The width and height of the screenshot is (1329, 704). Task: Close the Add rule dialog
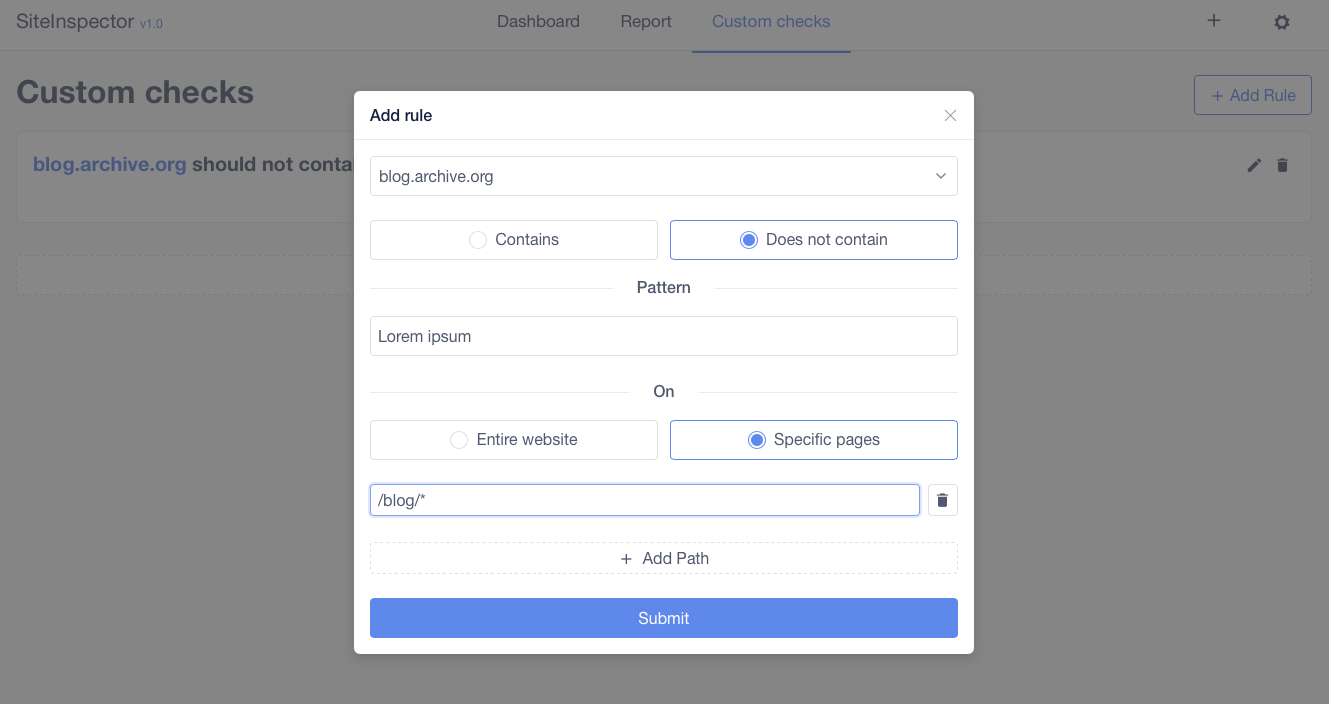coord(949,115)
